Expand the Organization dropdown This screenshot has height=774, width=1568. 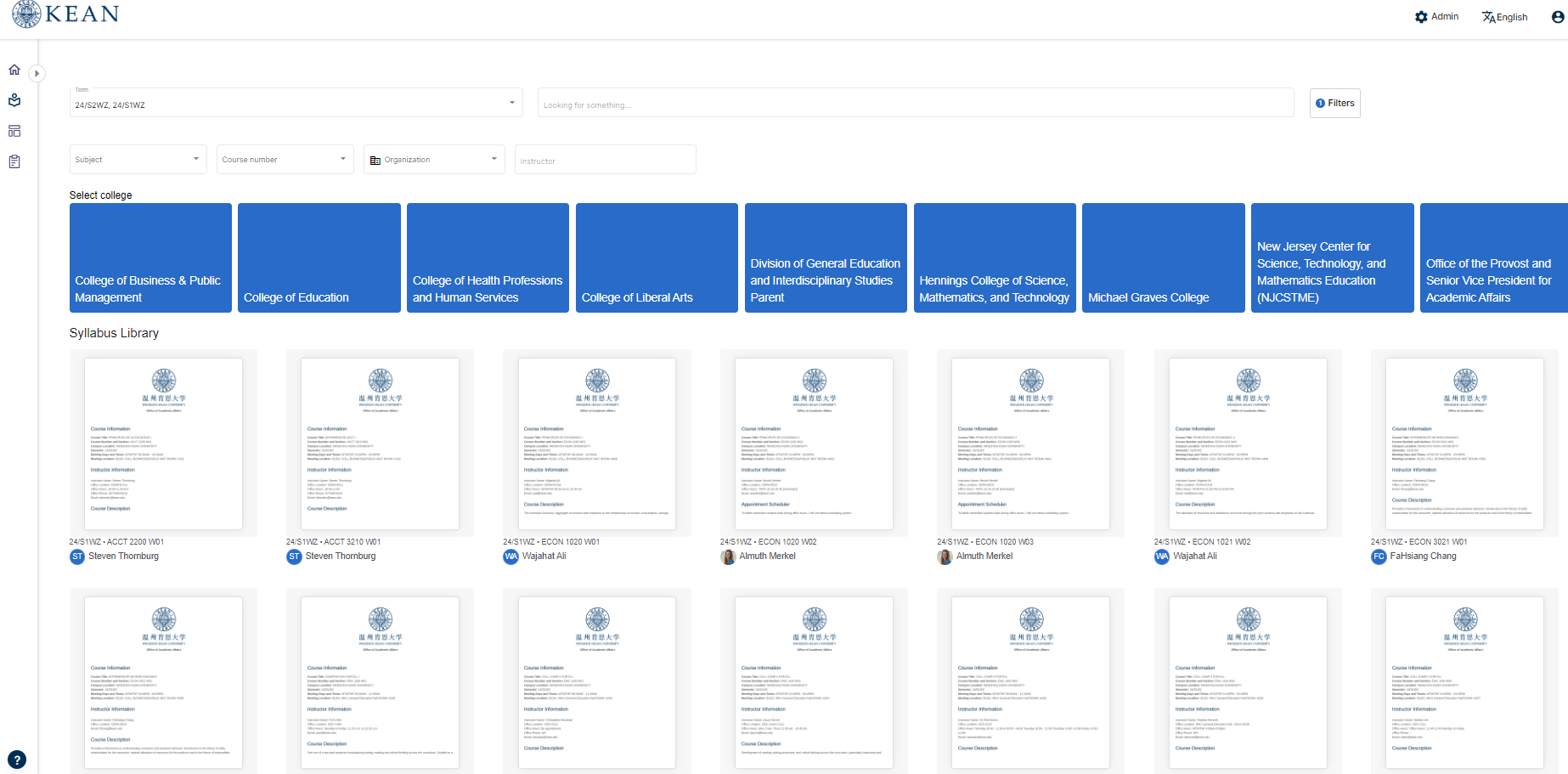click(x=434, y=160)
